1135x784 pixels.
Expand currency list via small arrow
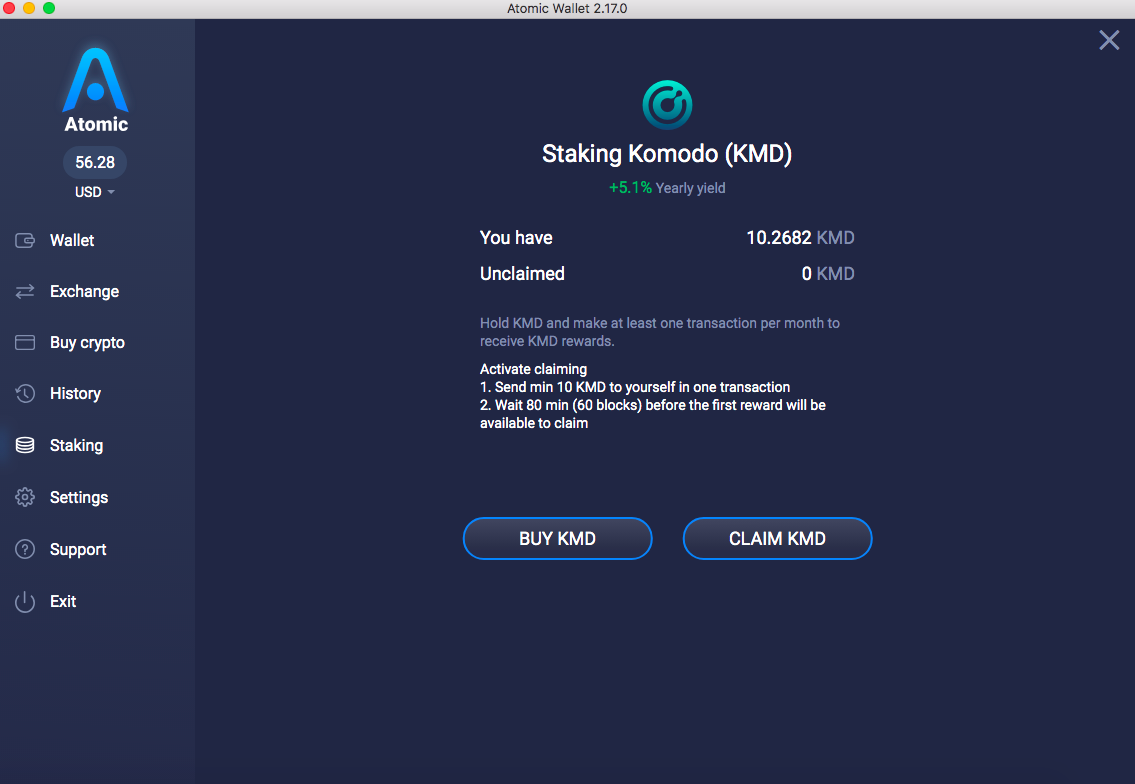click(111, 192)
